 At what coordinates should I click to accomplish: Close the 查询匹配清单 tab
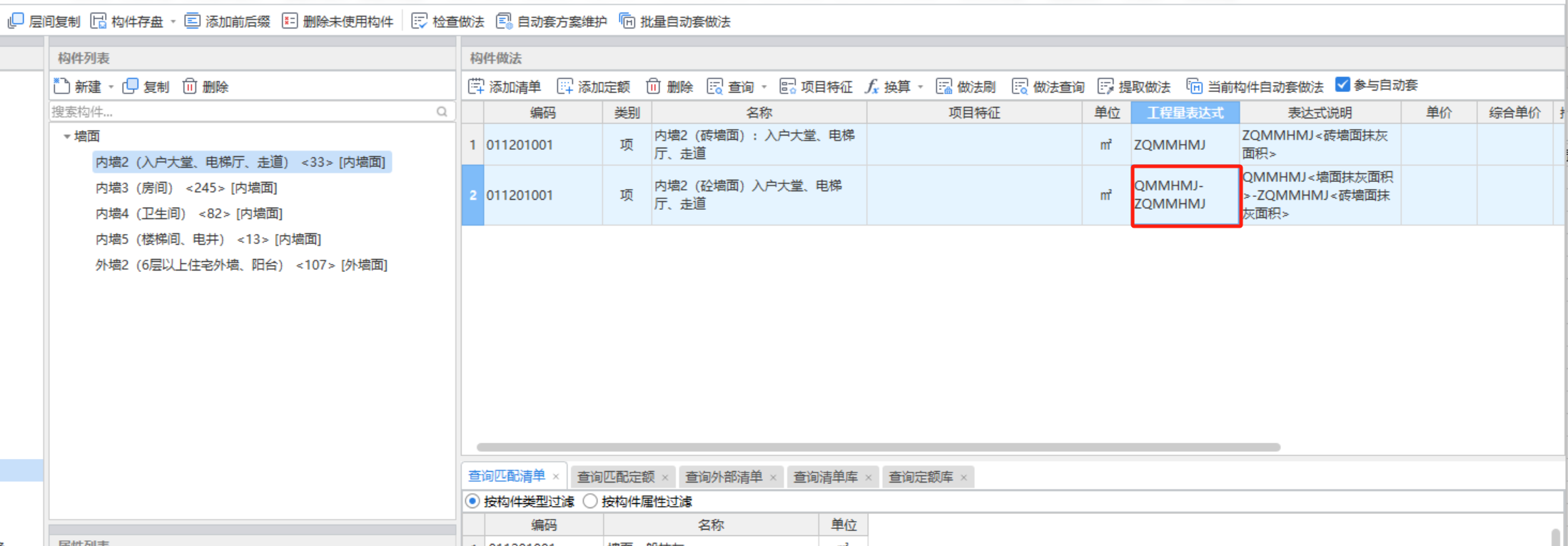tap(556, 477)
